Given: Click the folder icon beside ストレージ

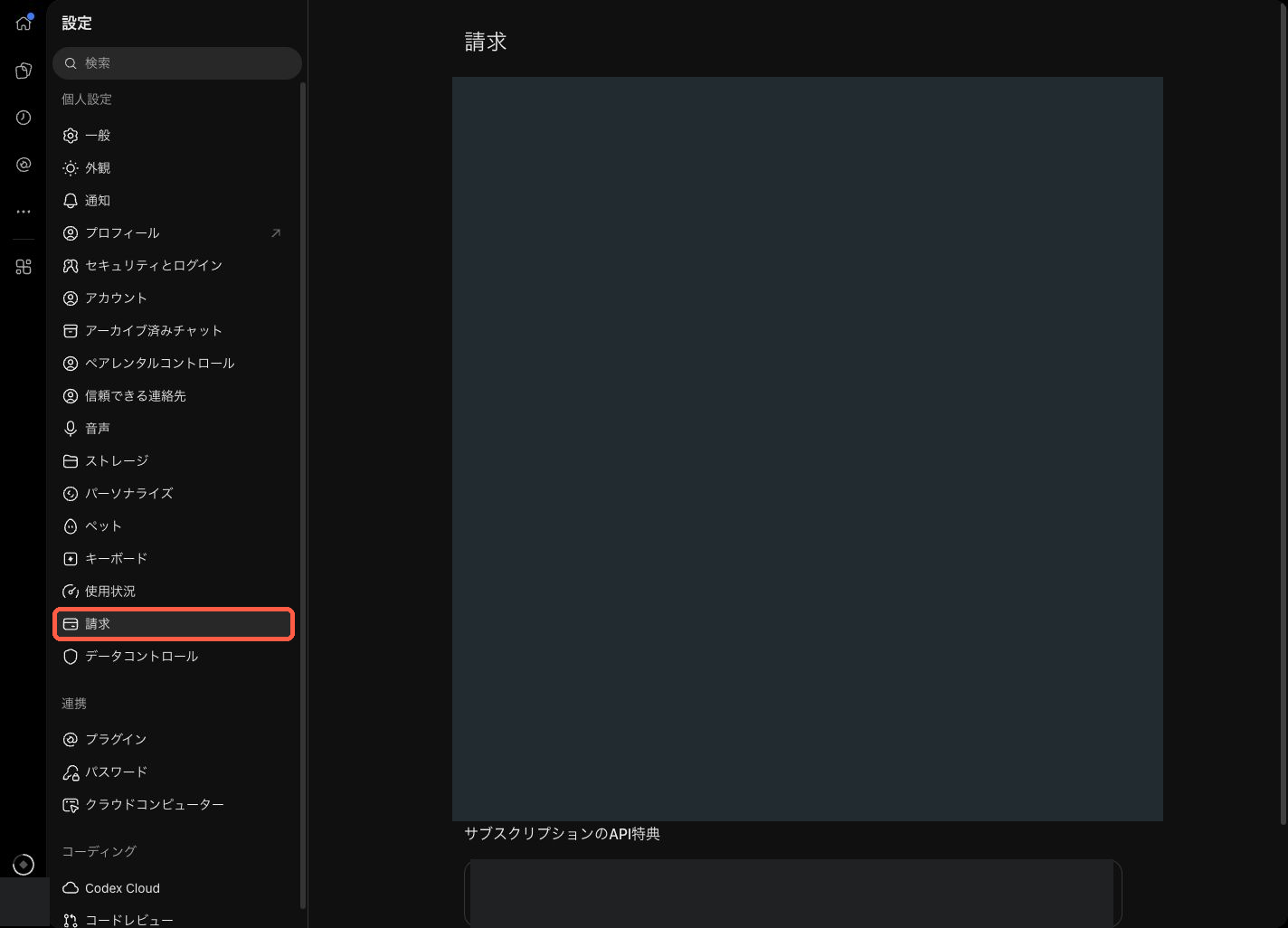Looking at the screenshot, I should [71, 461].
